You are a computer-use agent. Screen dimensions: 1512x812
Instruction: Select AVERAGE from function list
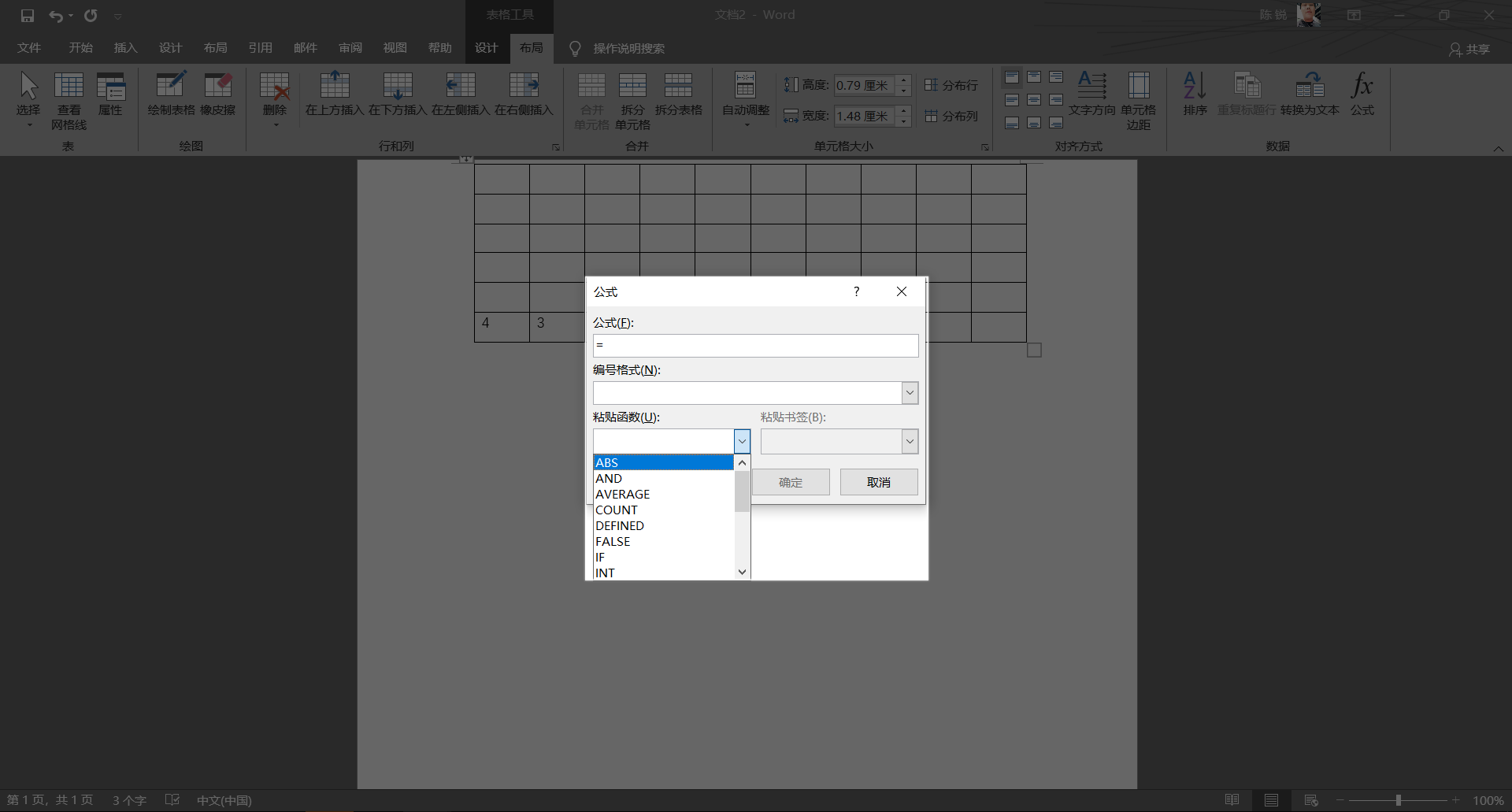[663, 494]
